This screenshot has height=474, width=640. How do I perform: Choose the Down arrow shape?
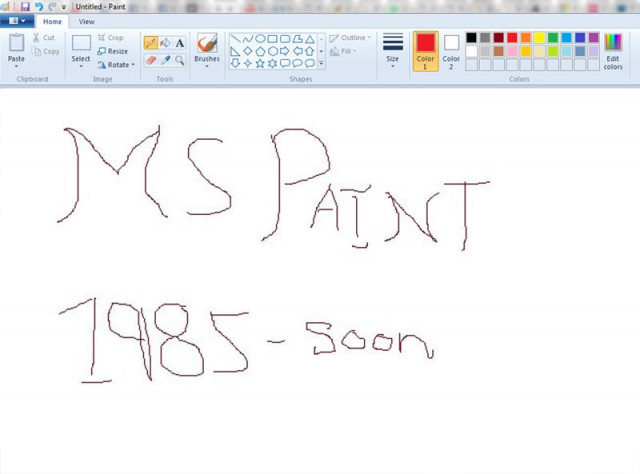(236, 63)
